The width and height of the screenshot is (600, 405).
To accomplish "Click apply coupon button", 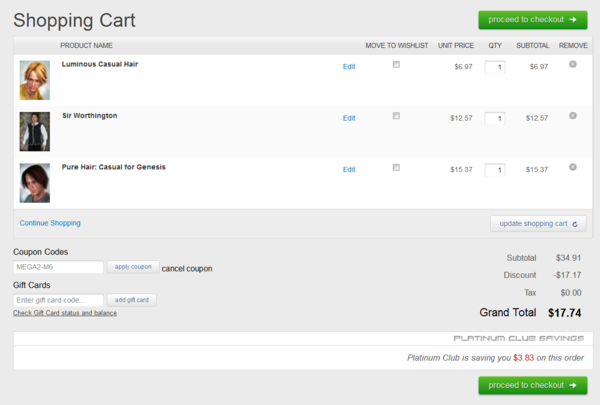I will (133, 267).
